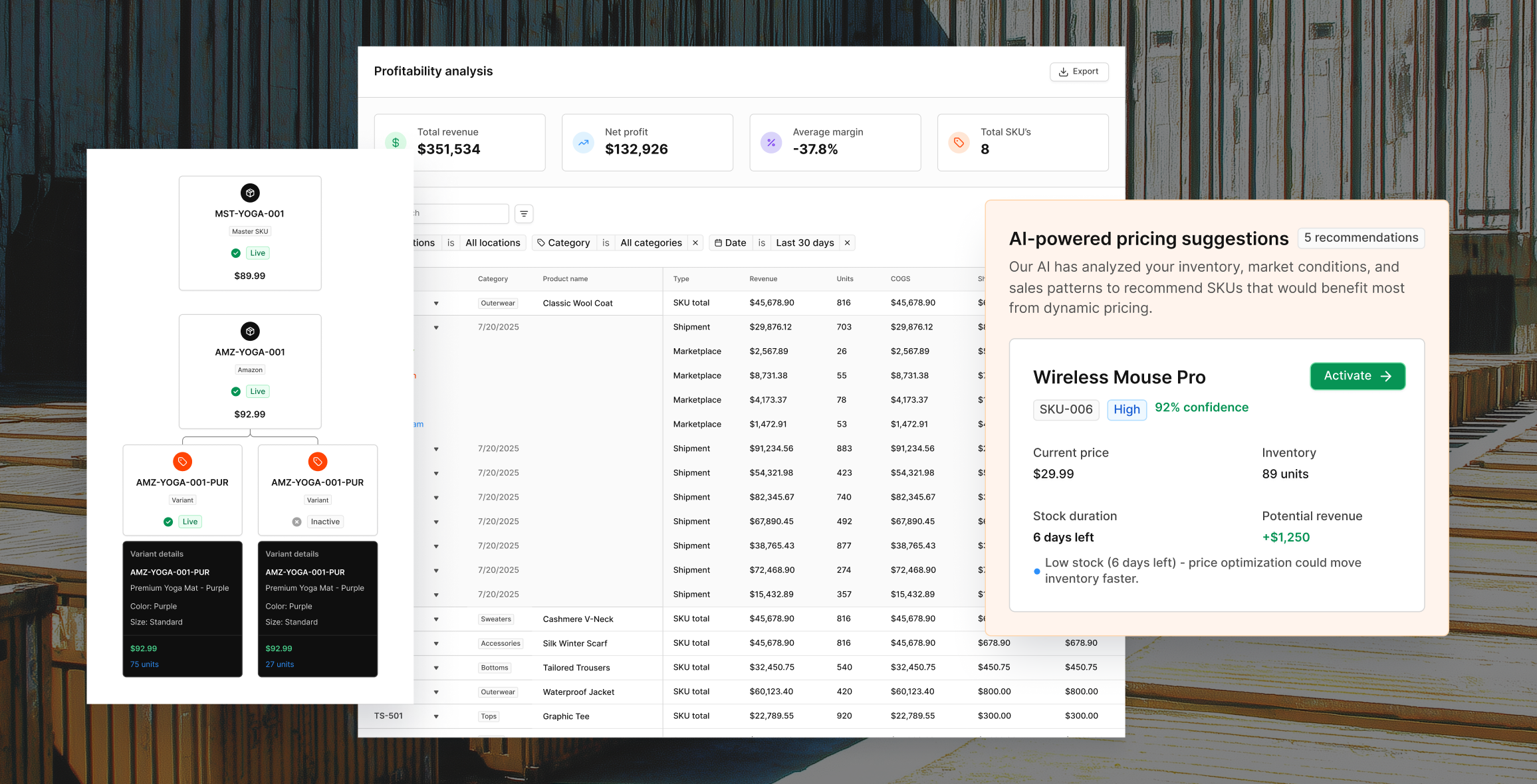Open the filter options icon beside search
The image size is (1537, 784).
point(525,213)
